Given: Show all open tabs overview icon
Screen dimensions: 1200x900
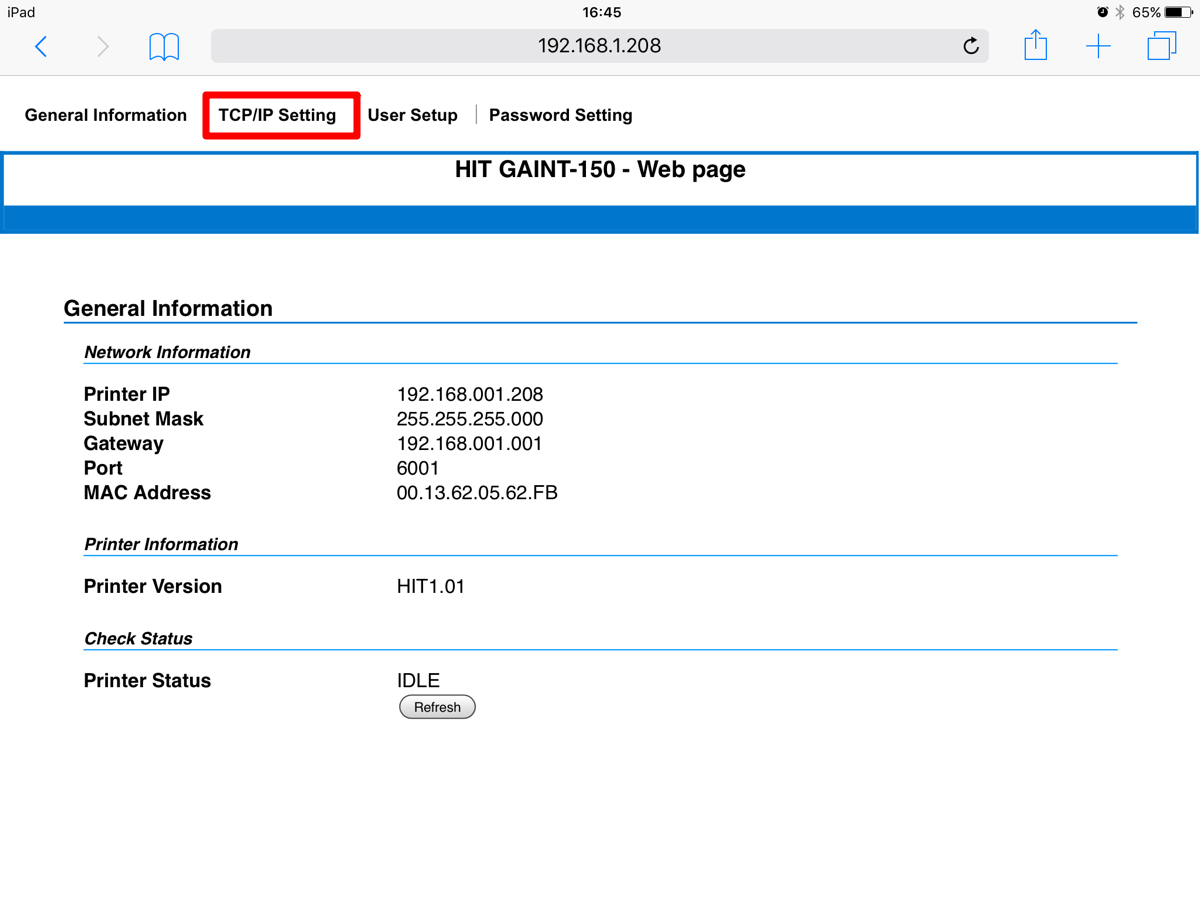Looking at the screenshot, I should coord(1161,46).
